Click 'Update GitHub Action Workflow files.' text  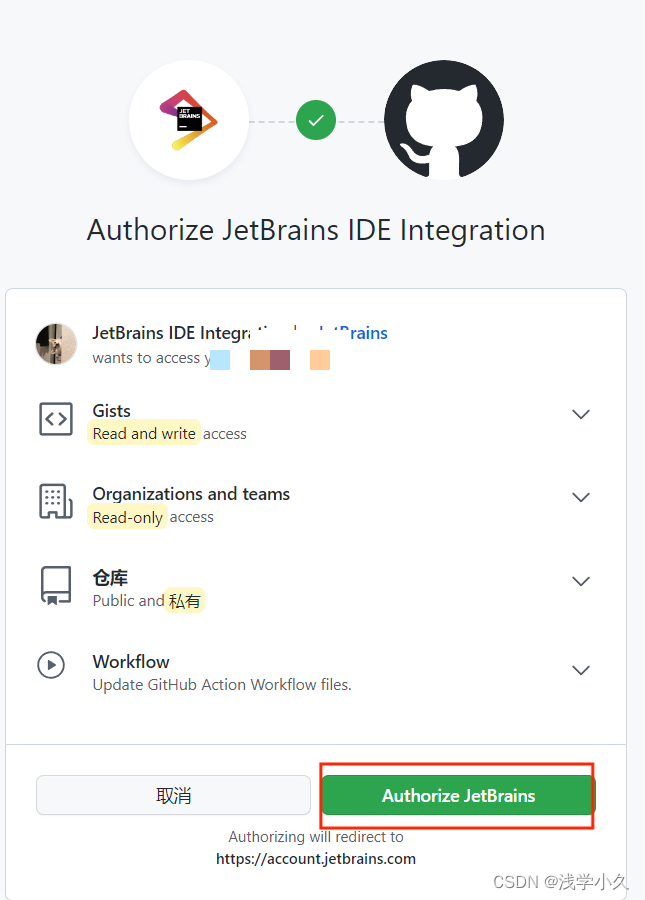(222, 685)
